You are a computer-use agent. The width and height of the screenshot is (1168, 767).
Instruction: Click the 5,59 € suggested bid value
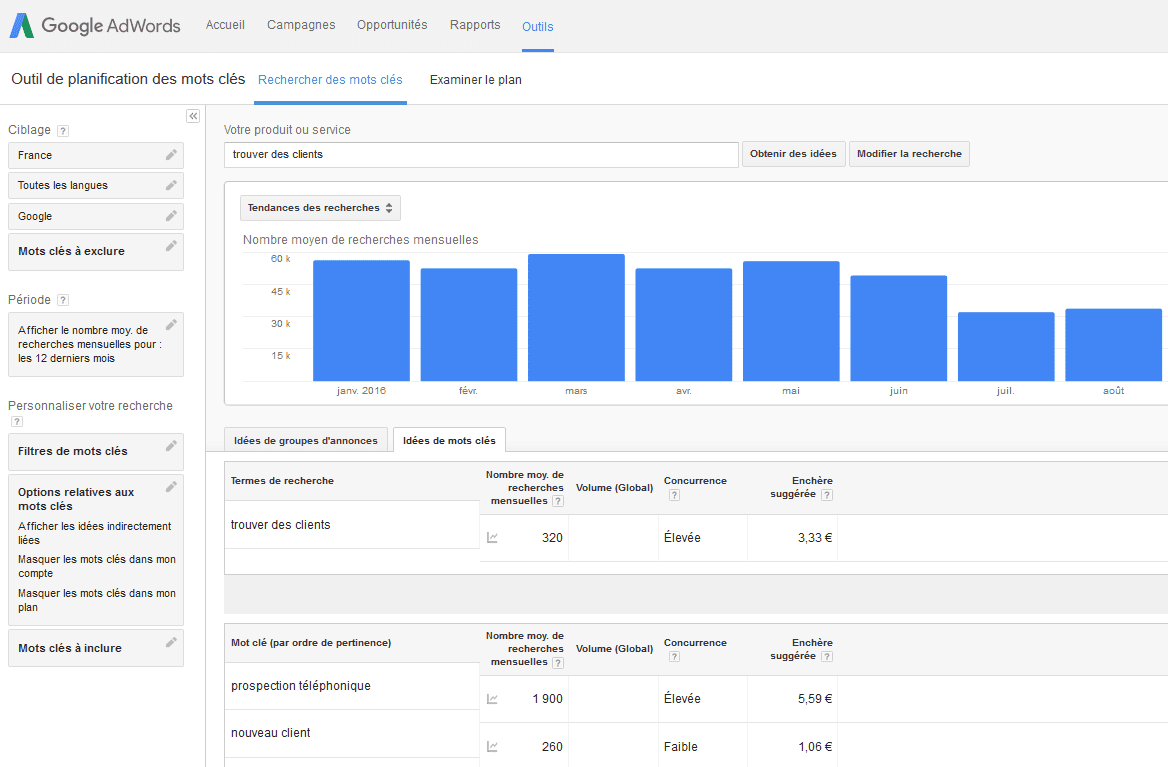click(815, 698)
